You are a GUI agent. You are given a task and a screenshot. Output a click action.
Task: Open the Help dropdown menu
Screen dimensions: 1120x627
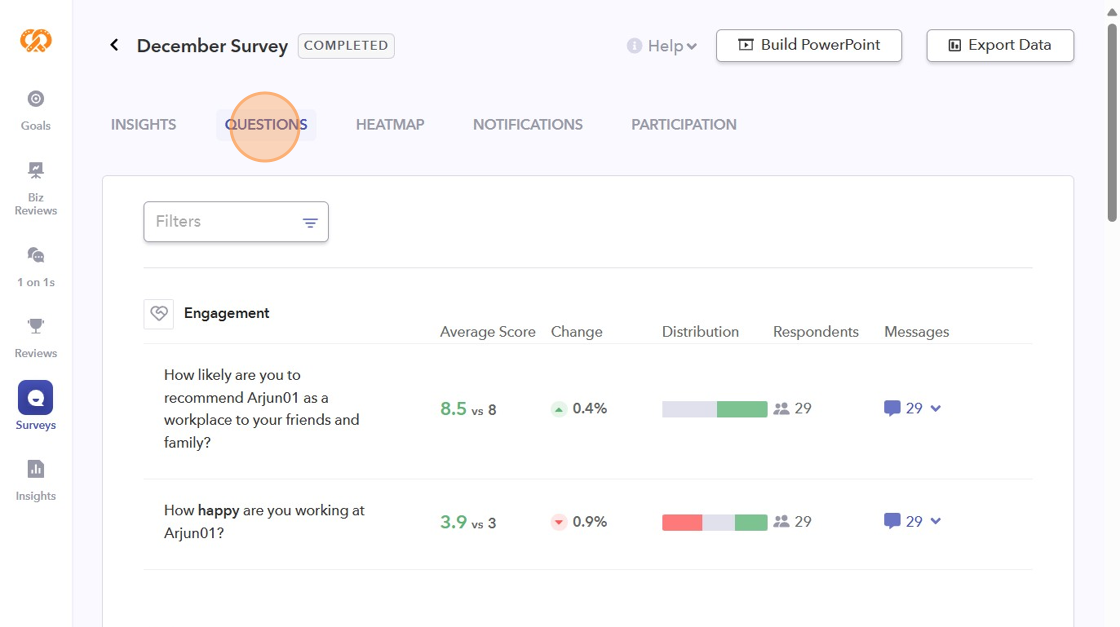coord(662,46)
